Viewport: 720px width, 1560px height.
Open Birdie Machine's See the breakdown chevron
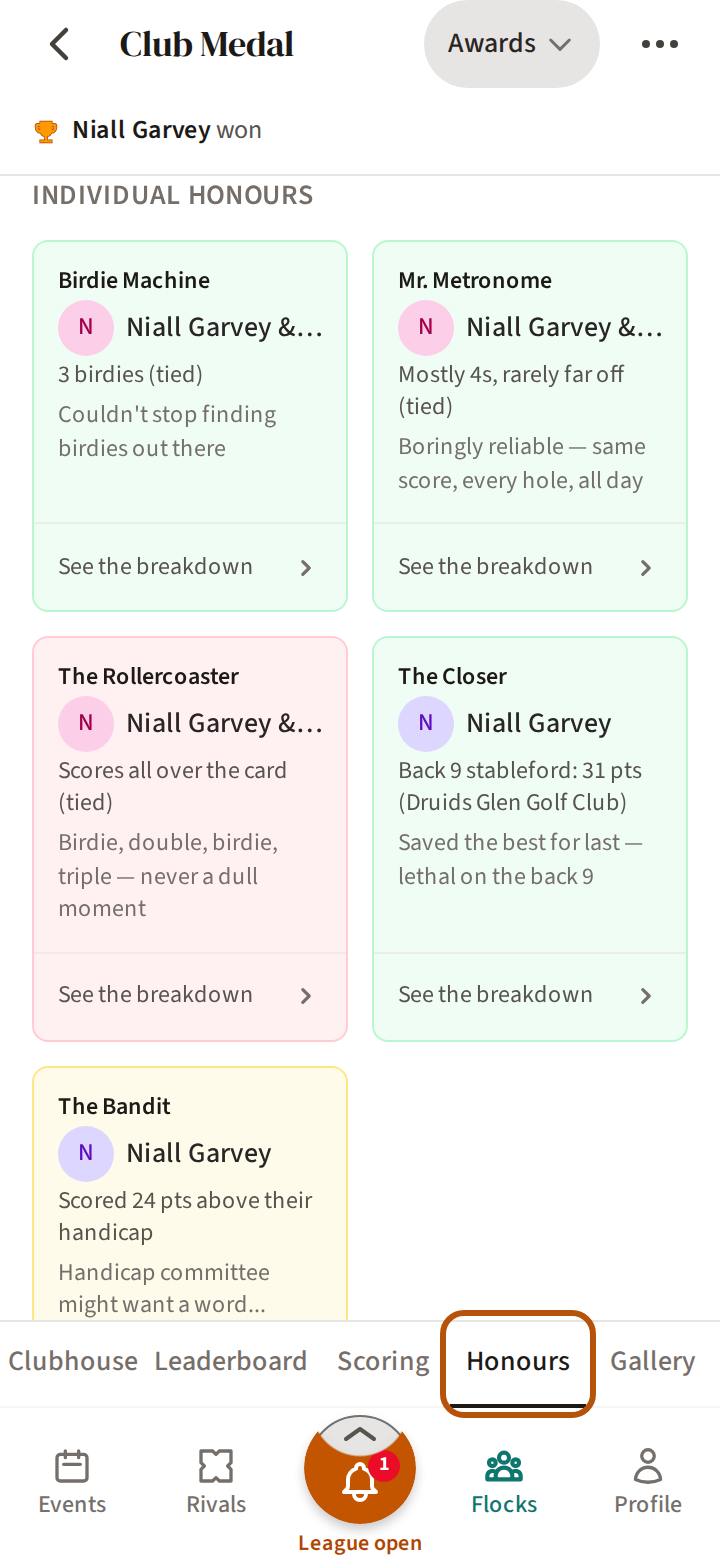(x=306, y=568)
